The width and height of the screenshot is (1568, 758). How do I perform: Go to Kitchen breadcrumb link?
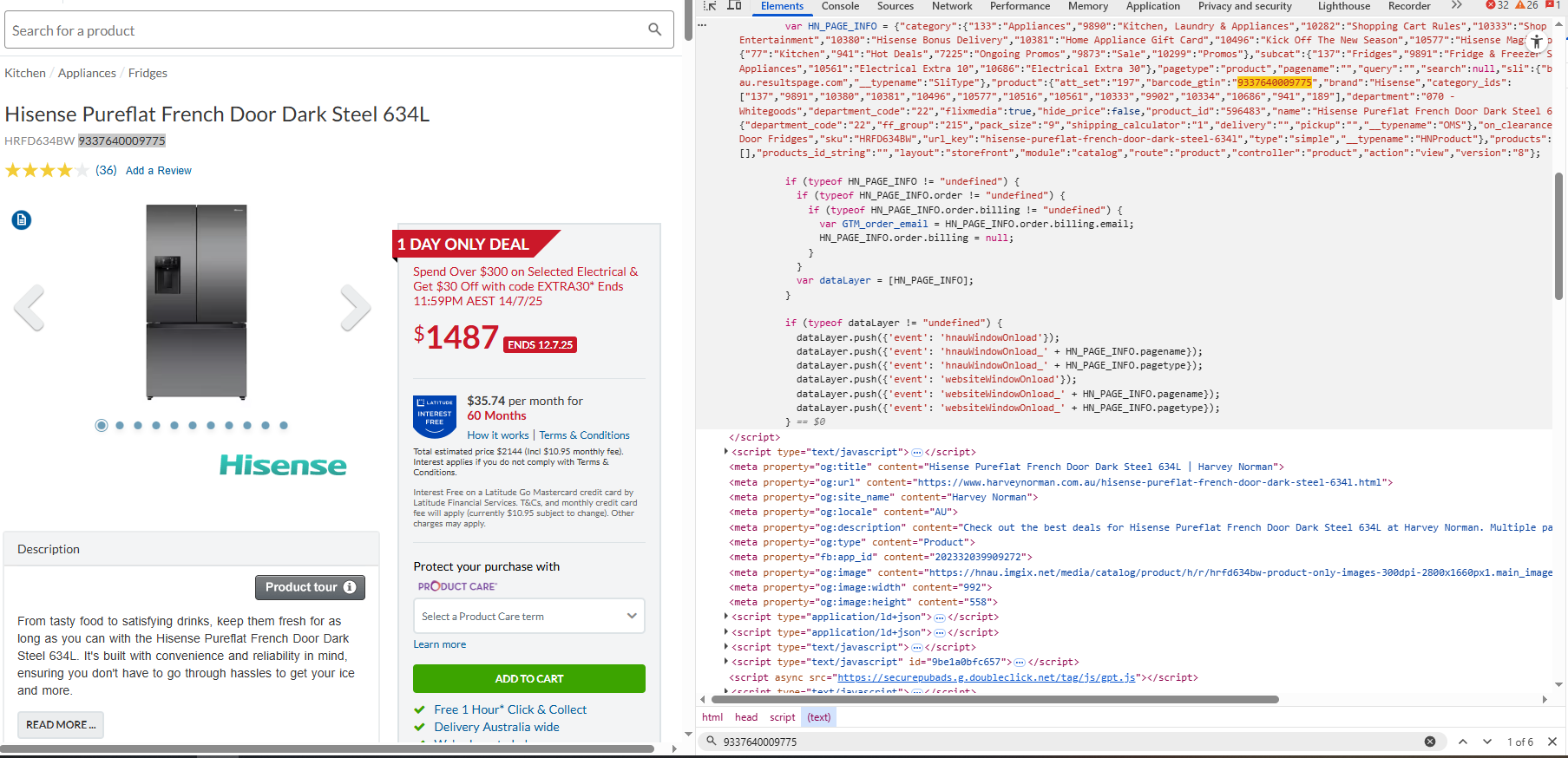(x=25, y=73)
